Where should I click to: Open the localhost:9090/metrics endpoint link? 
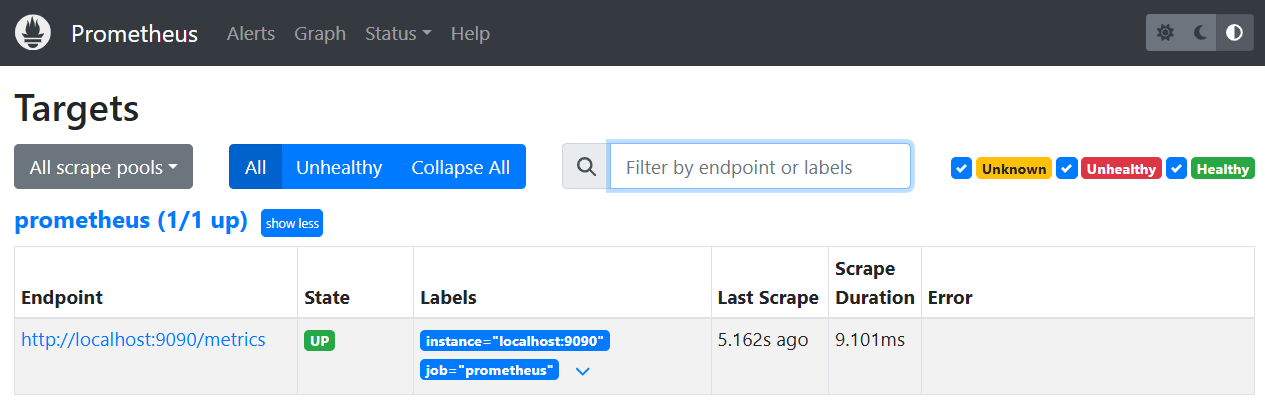[143, 340]
